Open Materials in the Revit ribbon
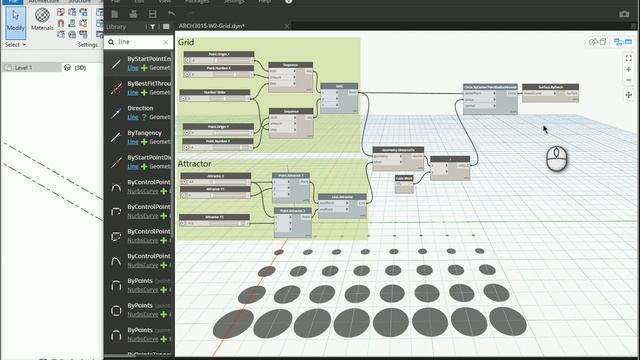This screenshot has width=640, height=360. coord(42,20)
